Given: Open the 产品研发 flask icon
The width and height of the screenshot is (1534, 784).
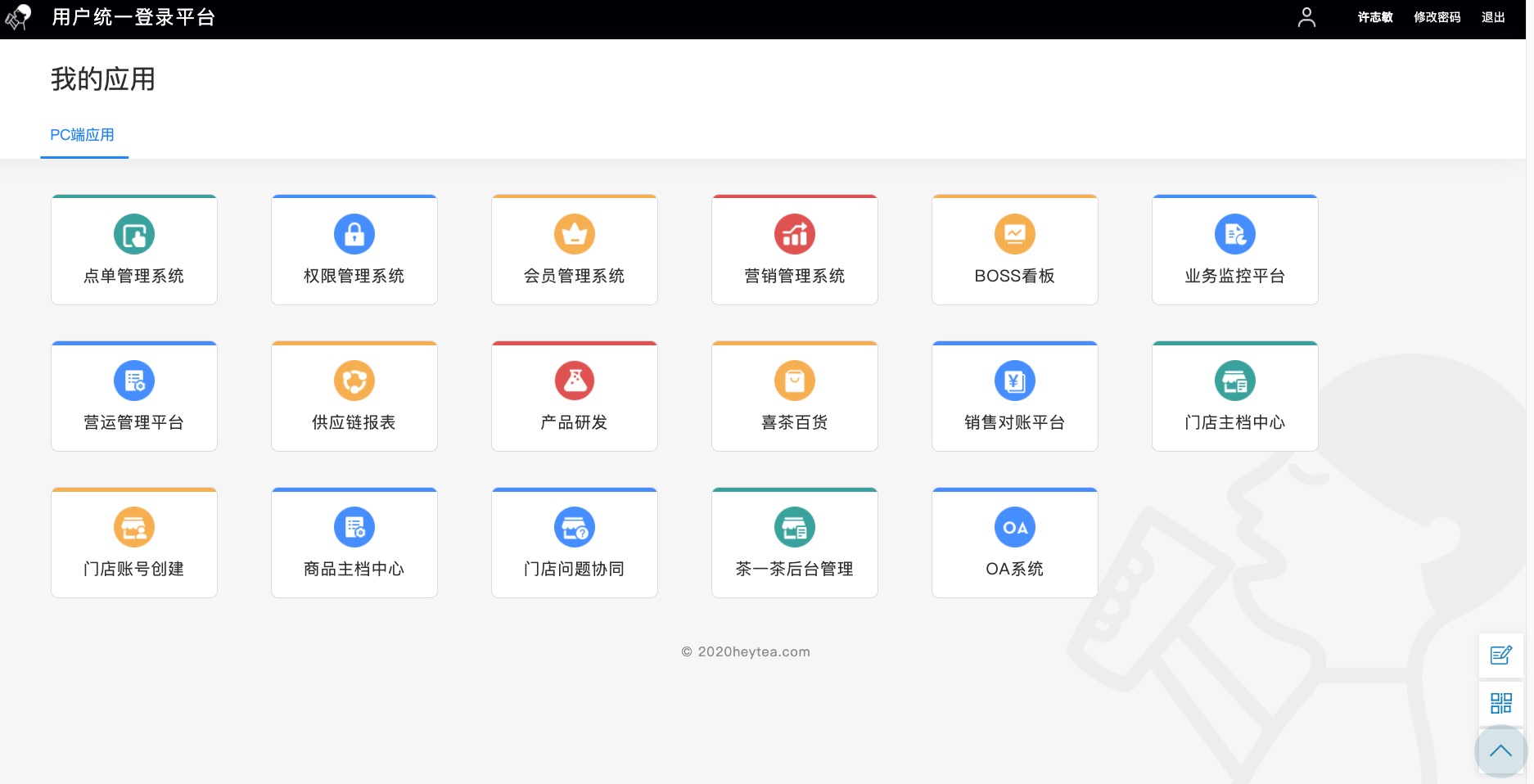Looking at the screenshot, I should pos(575,381).
